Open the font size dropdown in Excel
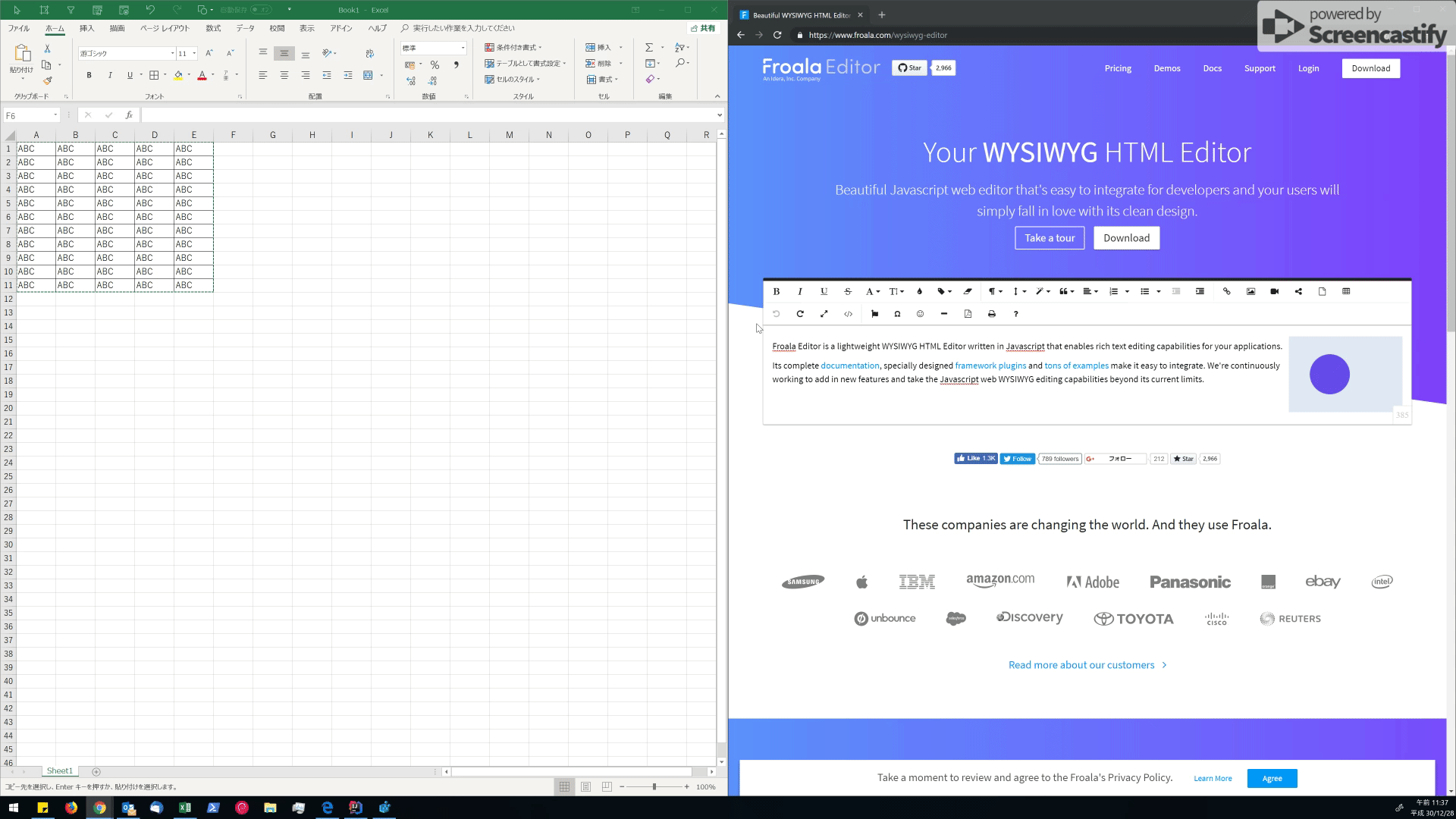This screenshot has width=1456, height=819. pyautogui.click(x=194, y=53)
